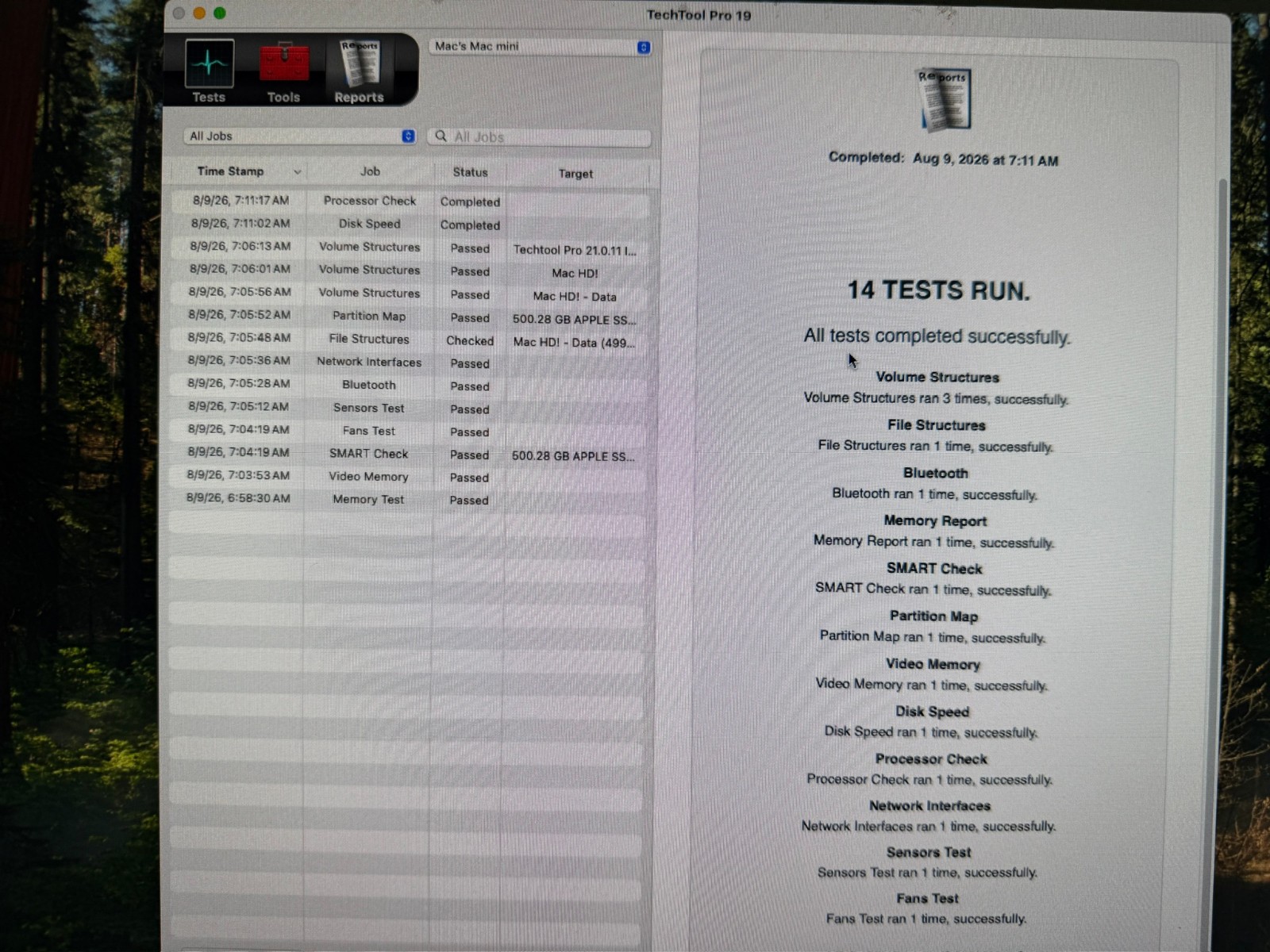
Task: Click the 'Mac HD! - Data (499...' target
Action: coord(574,343)
